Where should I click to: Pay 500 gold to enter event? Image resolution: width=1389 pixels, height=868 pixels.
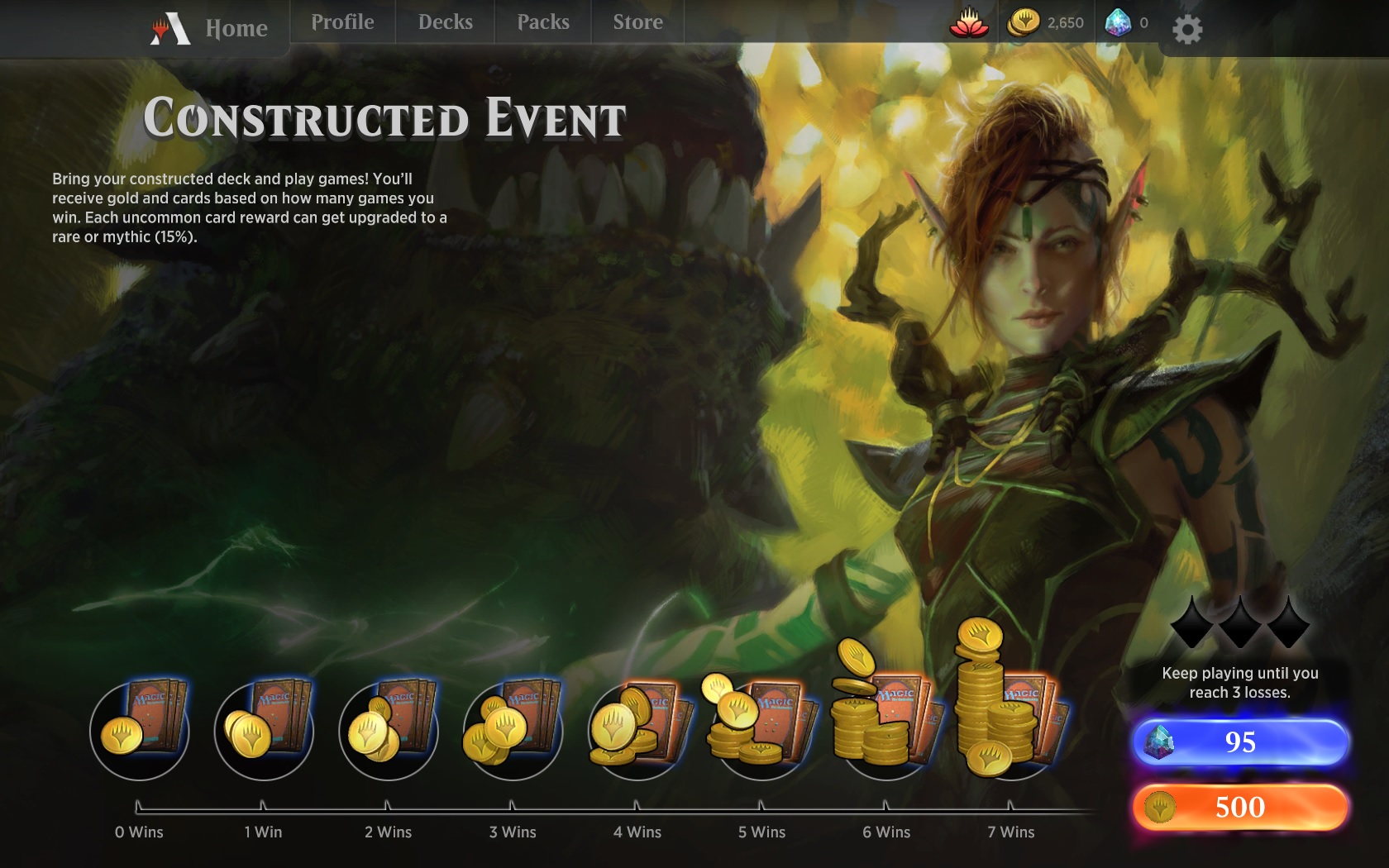point(1240,807)
